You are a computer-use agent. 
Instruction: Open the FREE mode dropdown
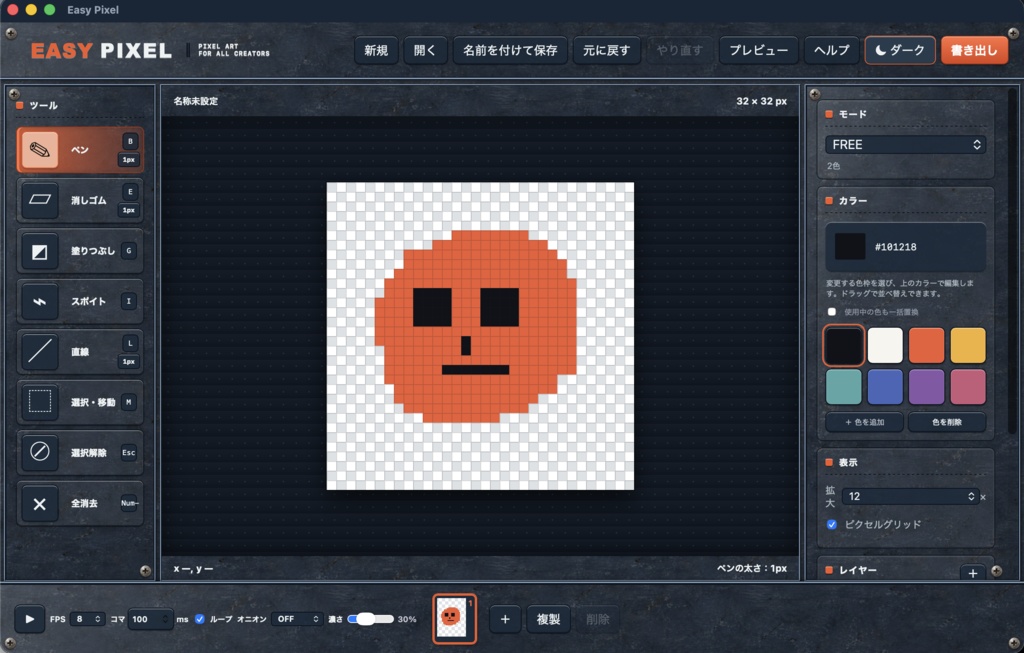905,145
